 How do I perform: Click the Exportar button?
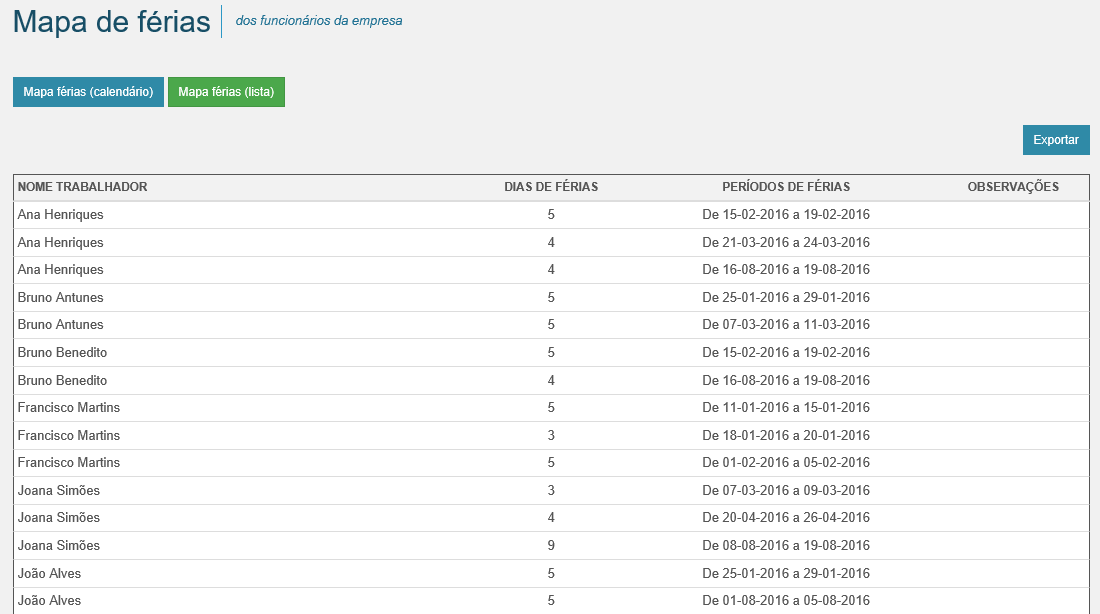click(x=1055, y=140)
